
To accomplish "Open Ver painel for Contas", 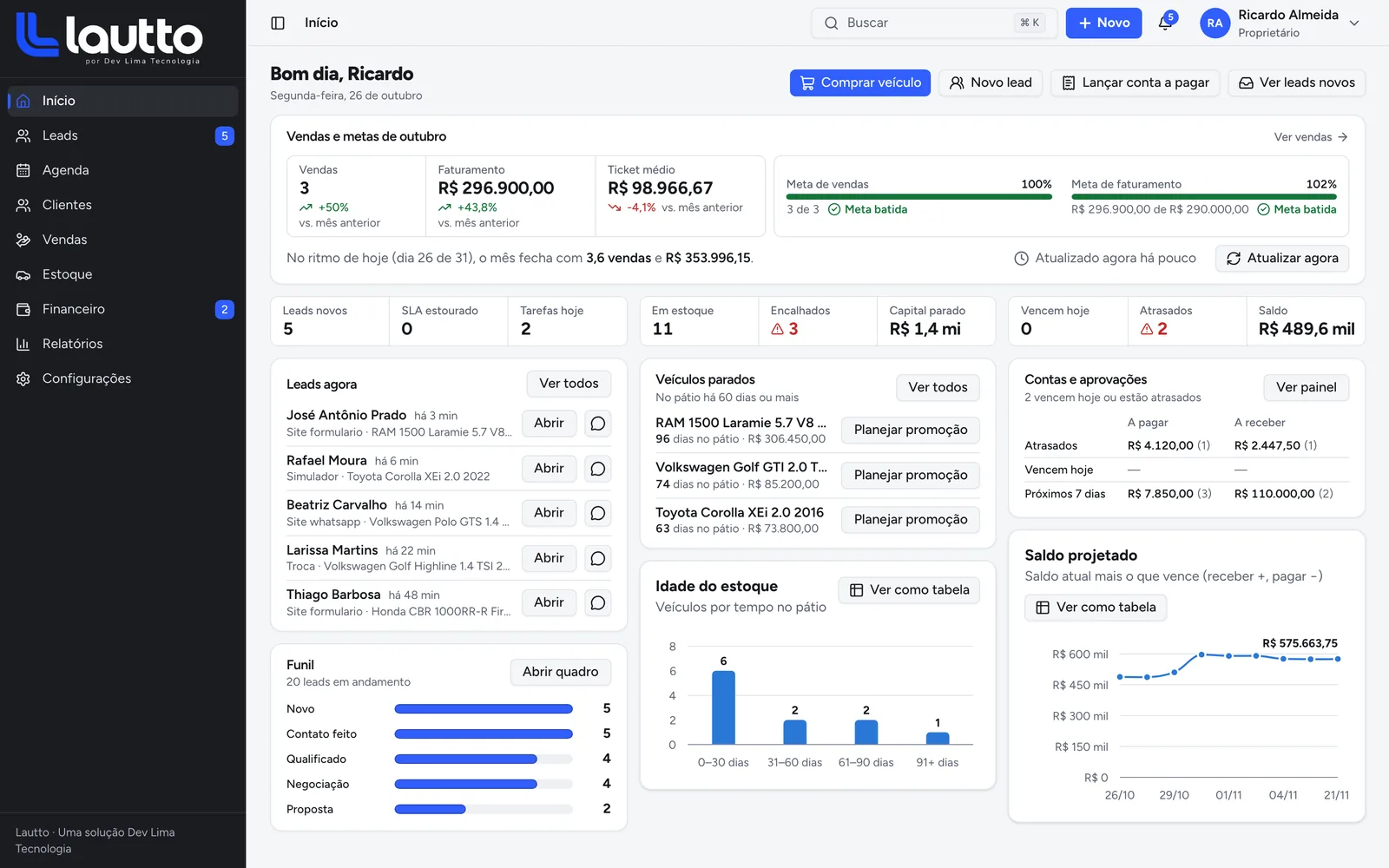I will coord(1307,387).
